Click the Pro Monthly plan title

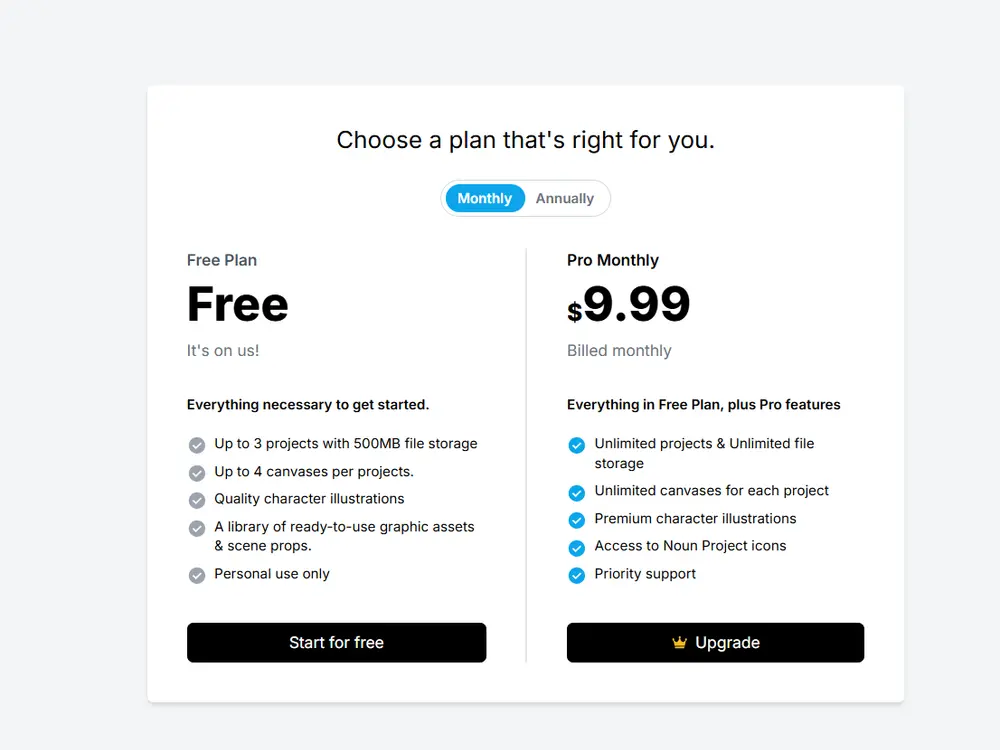point(613,260)
